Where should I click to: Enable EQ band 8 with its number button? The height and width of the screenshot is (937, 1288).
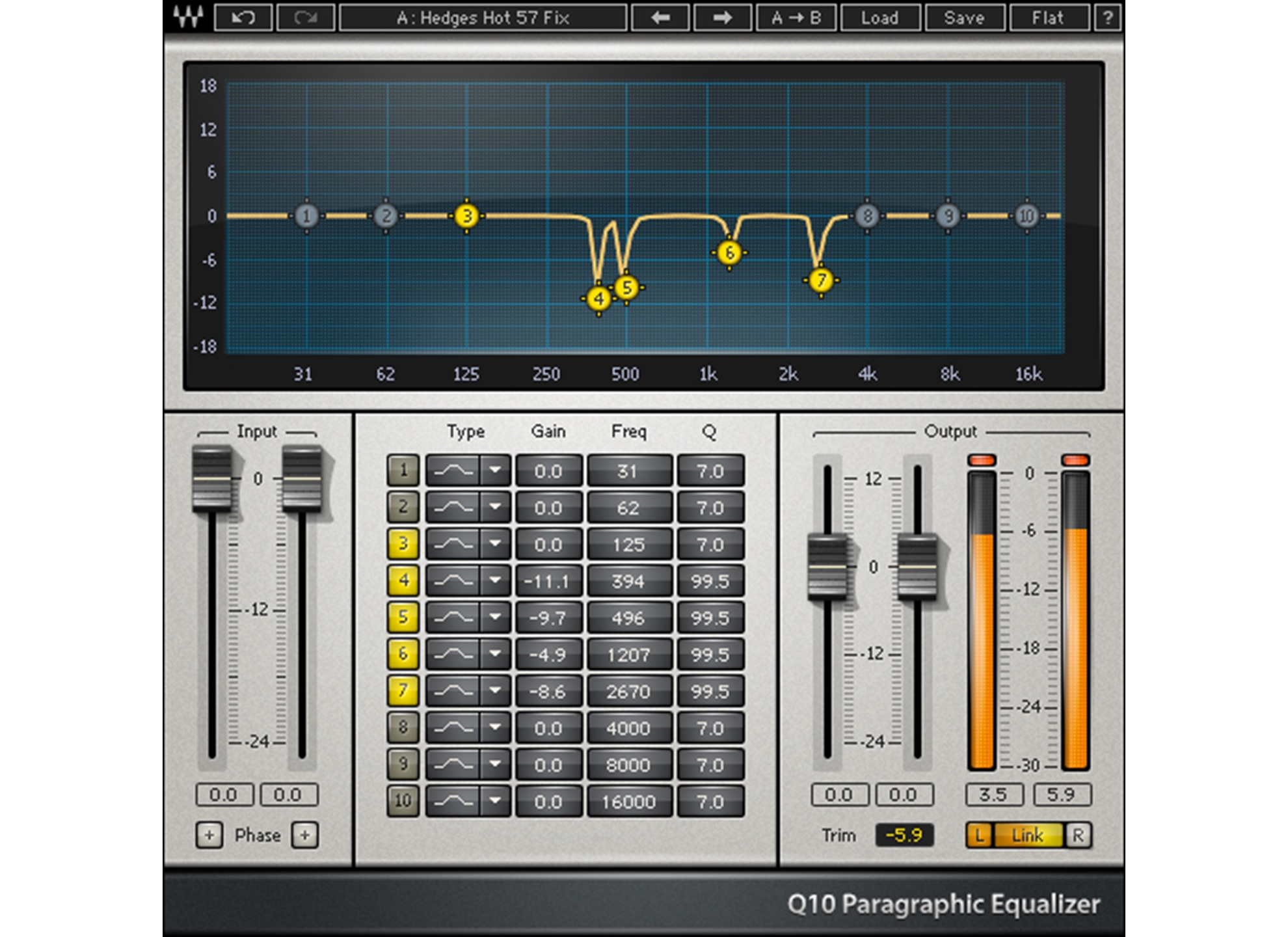(403, 727)
